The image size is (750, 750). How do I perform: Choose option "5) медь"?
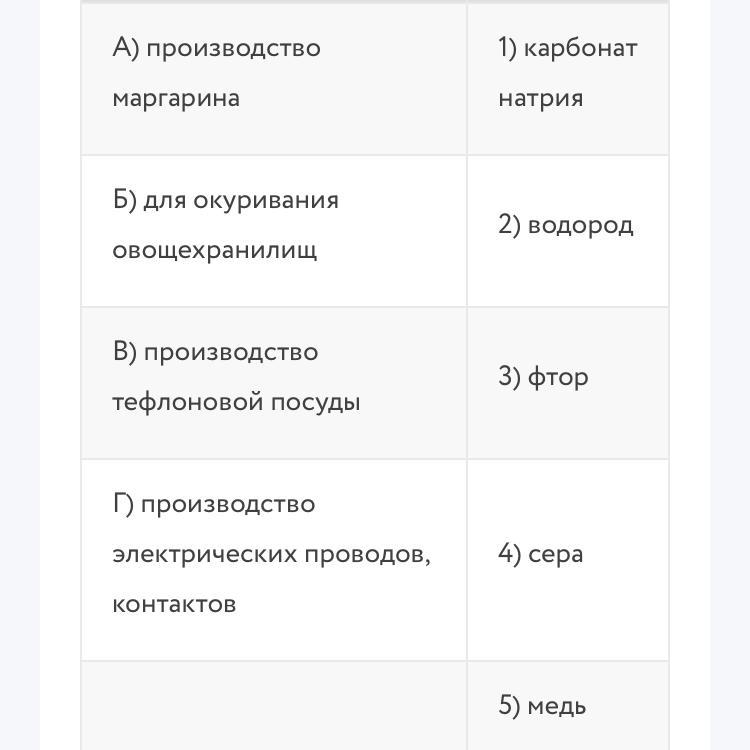[x=542, y=706]
